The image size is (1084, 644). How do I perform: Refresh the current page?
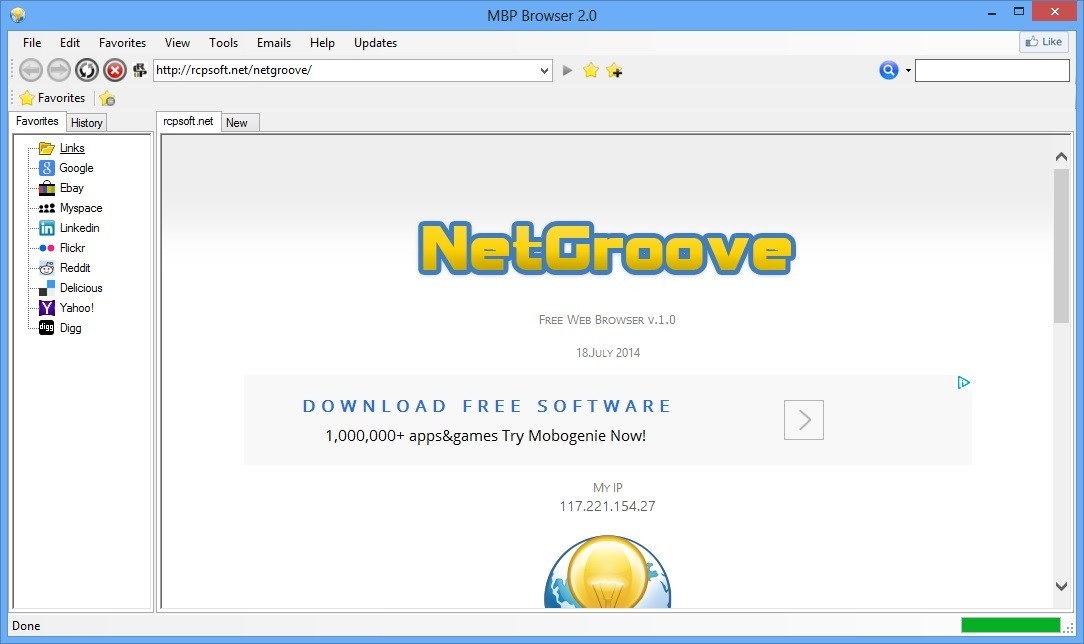(x=86, y=70)
